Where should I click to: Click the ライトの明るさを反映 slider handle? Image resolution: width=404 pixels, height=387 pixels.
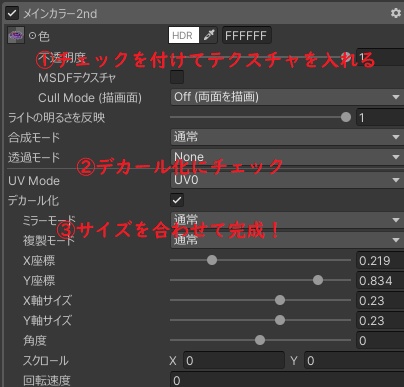(x=346, y=117)
